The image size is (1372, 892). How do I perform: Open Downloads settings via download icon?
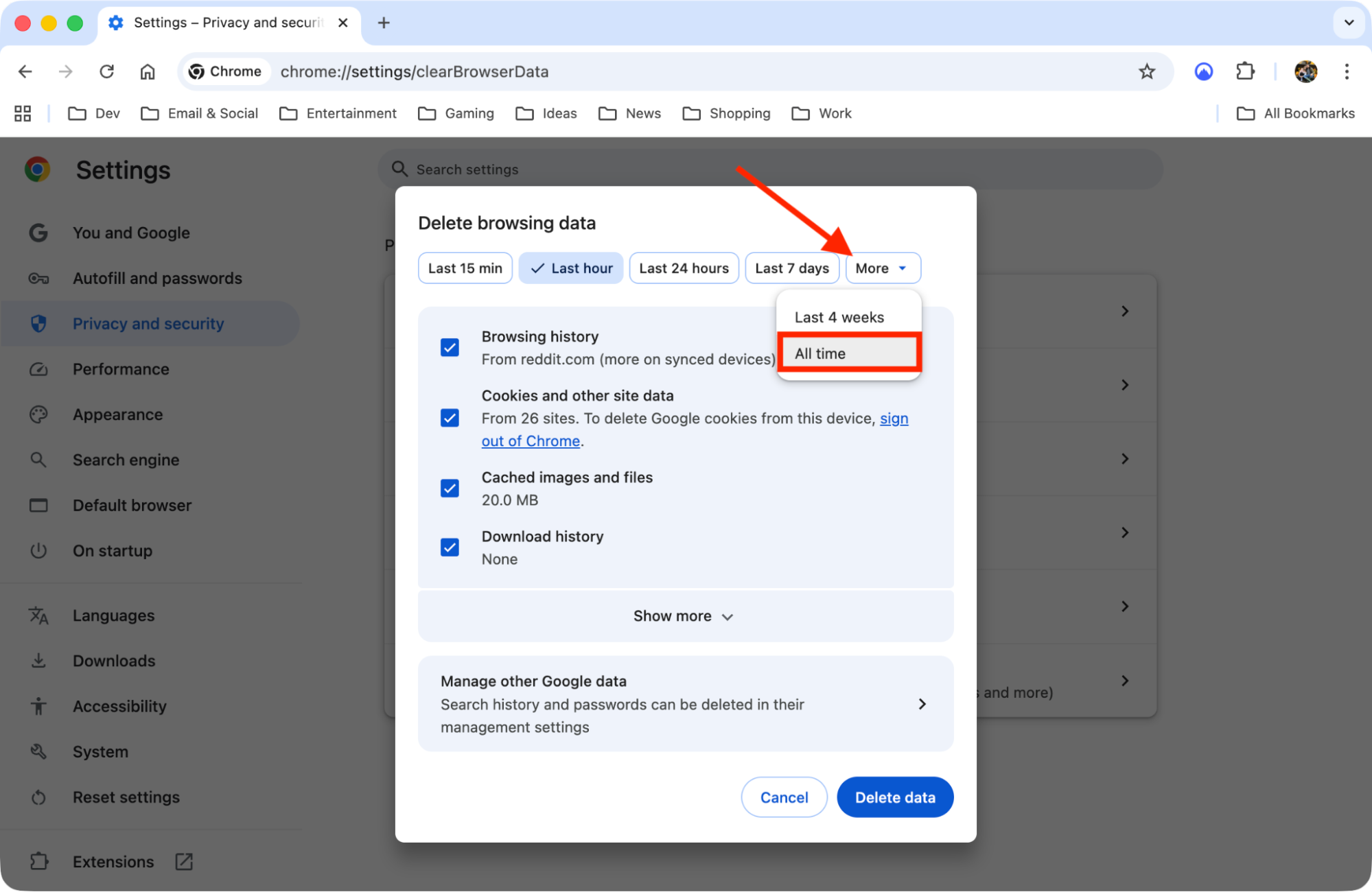coord(39,660)
